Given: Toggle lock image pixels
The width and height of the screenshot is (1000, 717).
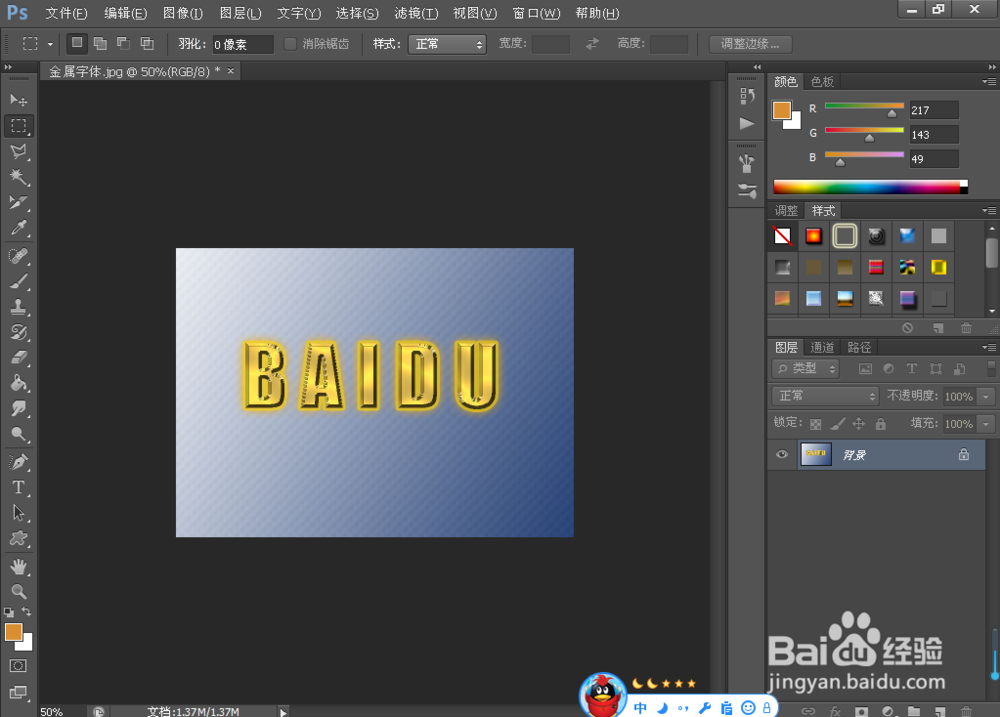Looking at the screenshot, I should click(837, 424).
